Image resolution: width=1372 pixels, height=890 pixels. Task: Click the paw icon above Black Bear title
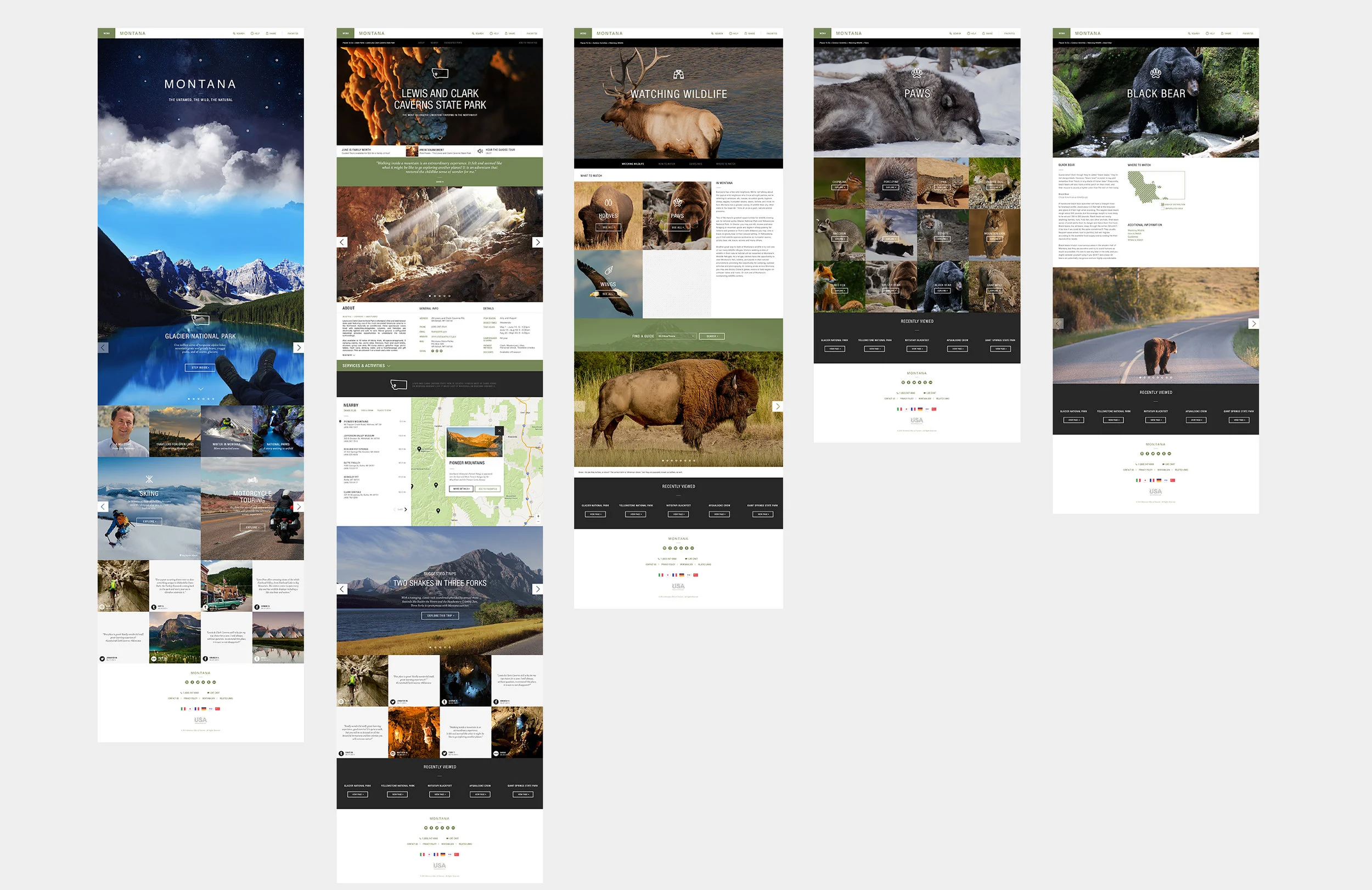pyautogui.click(x=1155, y=73)
